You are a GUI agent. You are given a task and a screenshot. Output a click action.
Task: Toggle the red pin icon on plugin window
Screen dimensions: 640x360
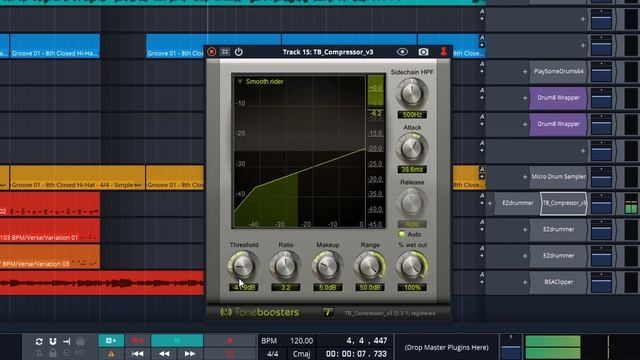click(x=443, y=52)
